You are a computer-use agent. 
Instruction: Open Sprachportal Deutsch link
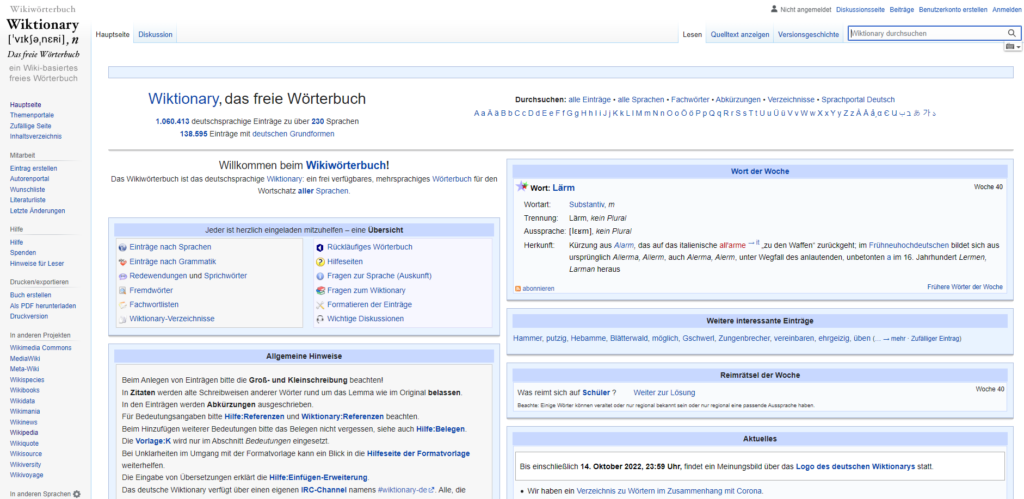click(858, 100)
